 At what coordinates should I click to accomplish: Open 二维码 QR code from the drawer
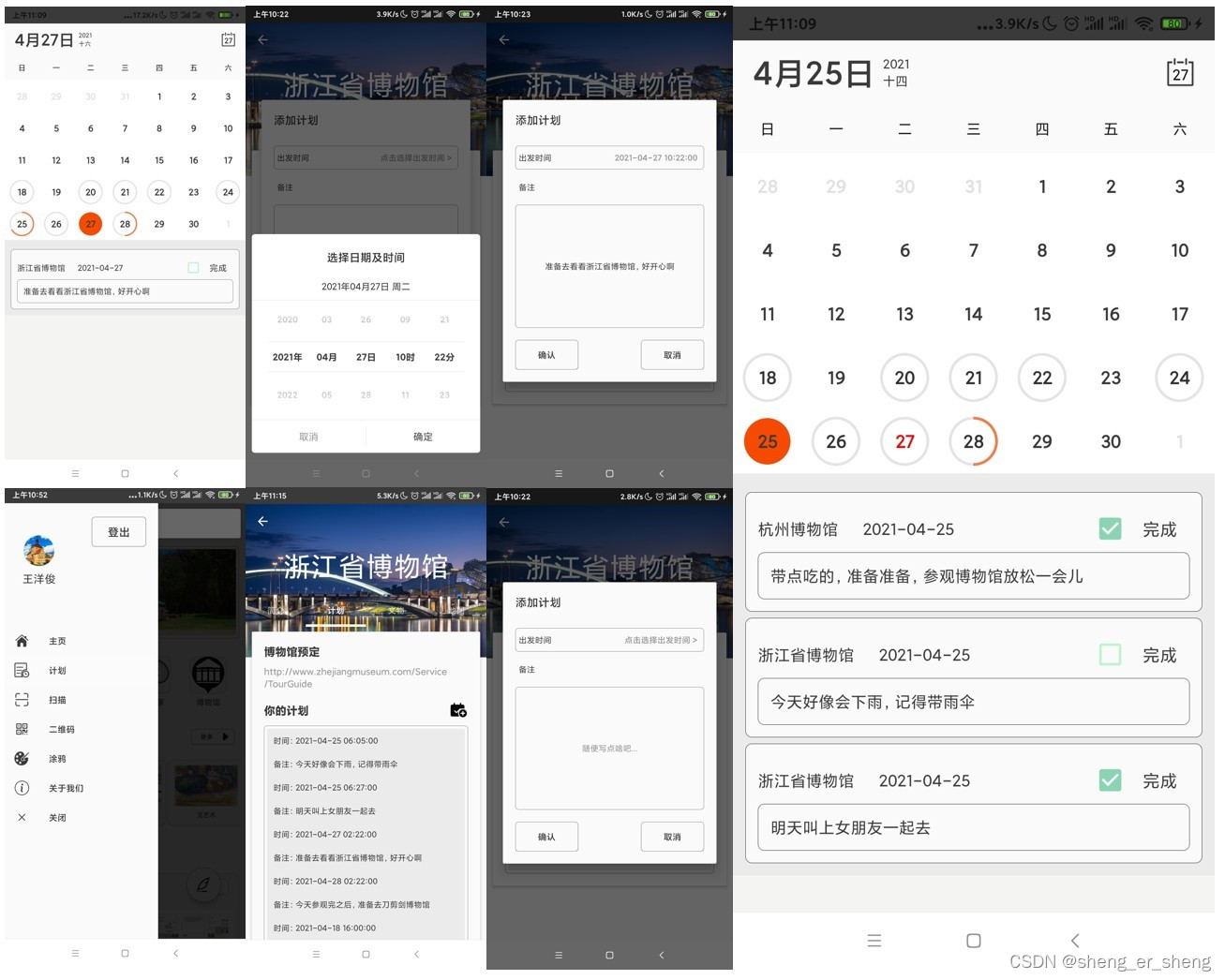(61, 729)
